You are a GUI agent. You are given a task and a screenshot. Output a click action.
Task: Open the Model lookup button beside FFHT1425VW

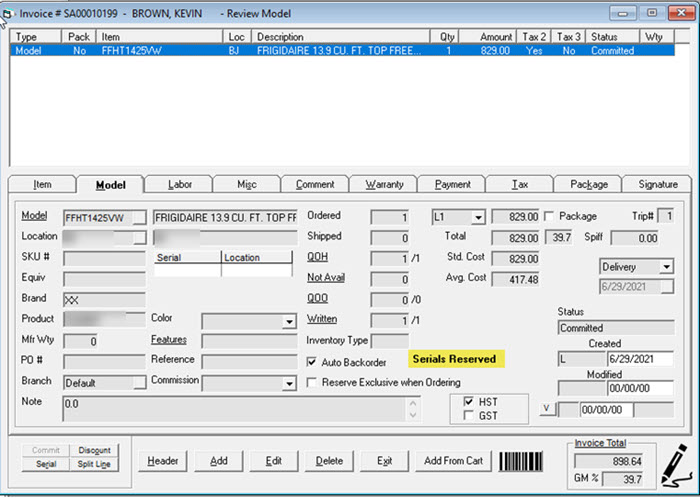(x=139, y=218)
